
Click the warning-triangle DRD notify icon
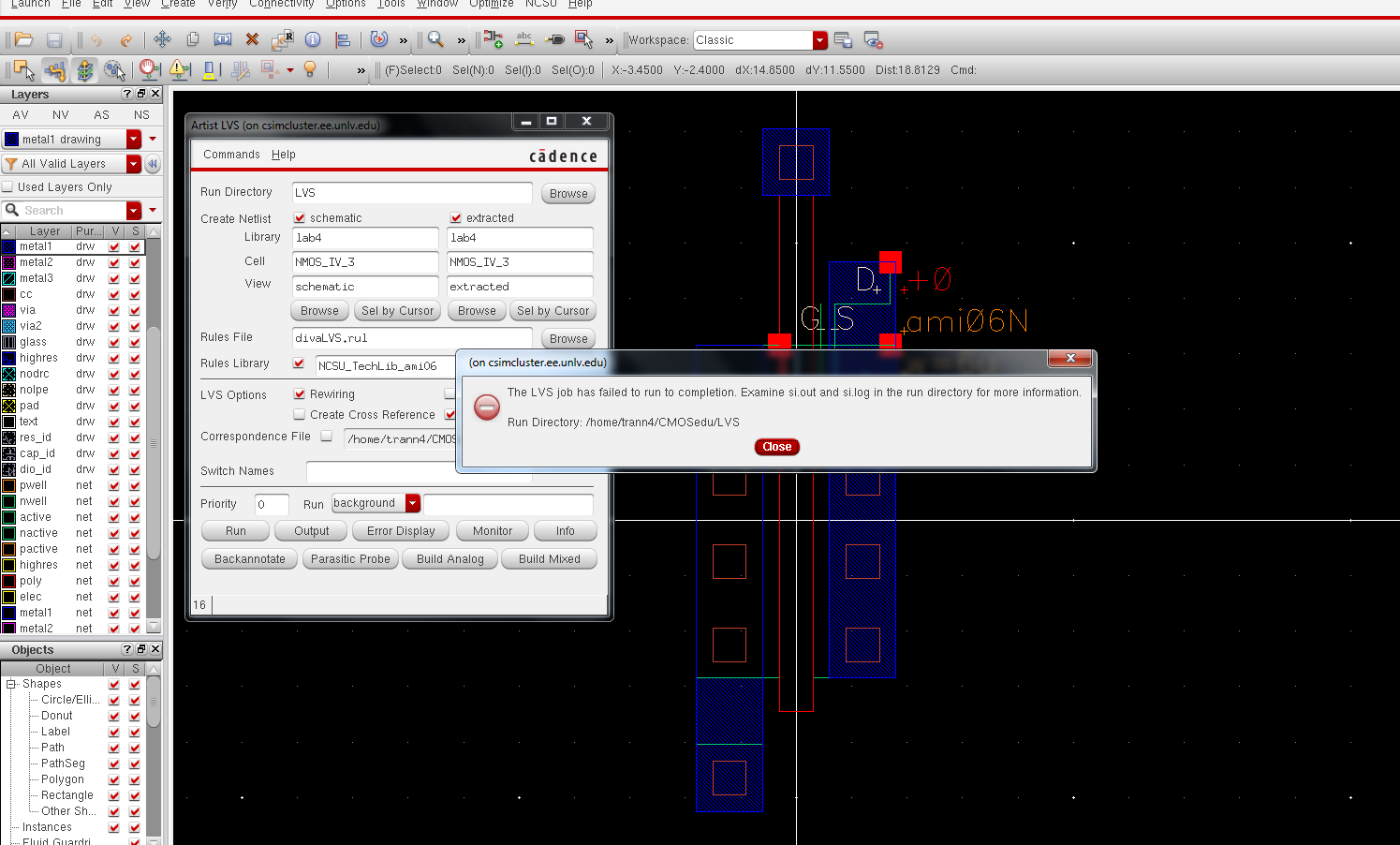[180, 69]
